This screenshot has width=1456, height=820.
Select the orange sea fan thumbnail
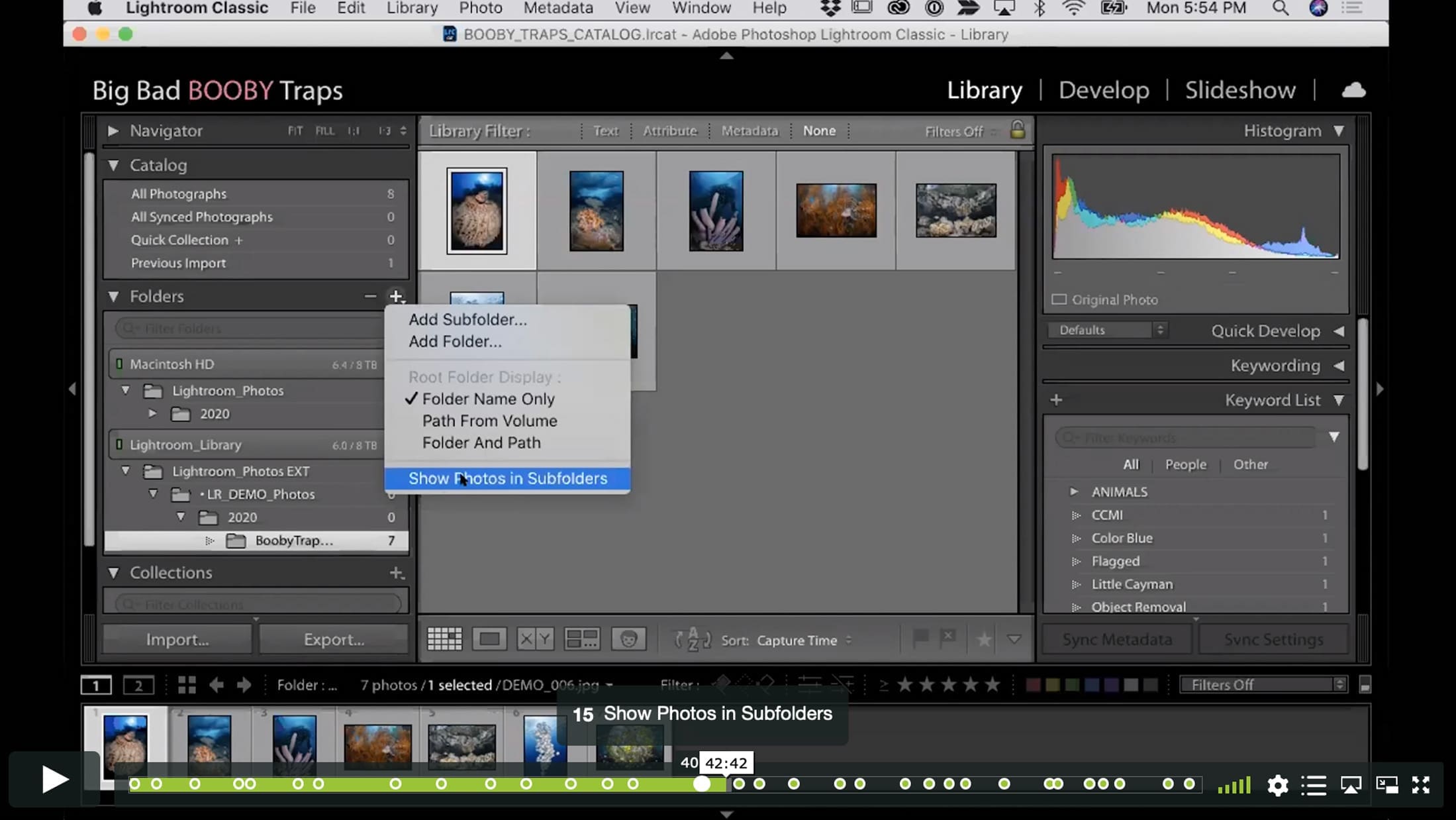pos(836,211)
